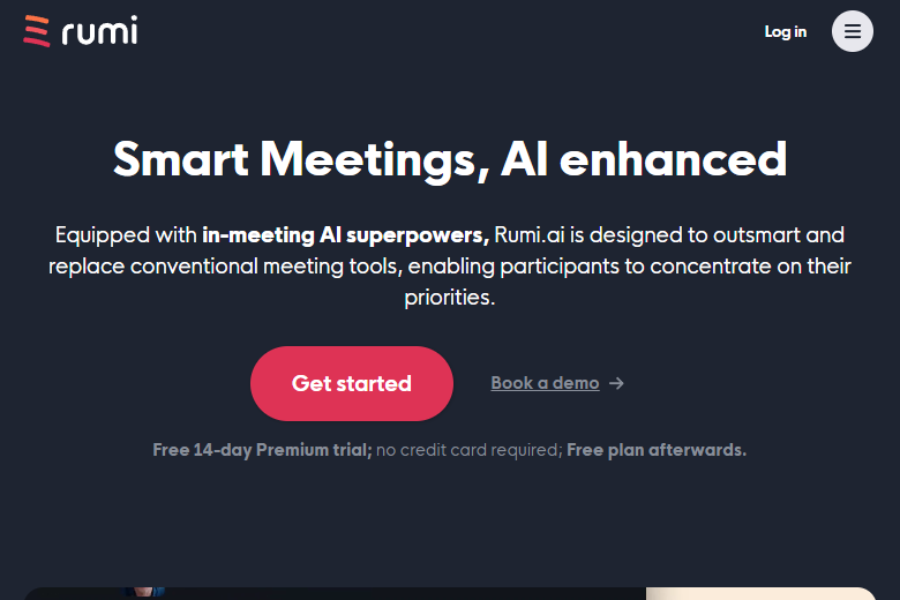Screen dimensions: 900x600
Task: Click the Rumi.ai mention in the description
Action: (532, 235)
